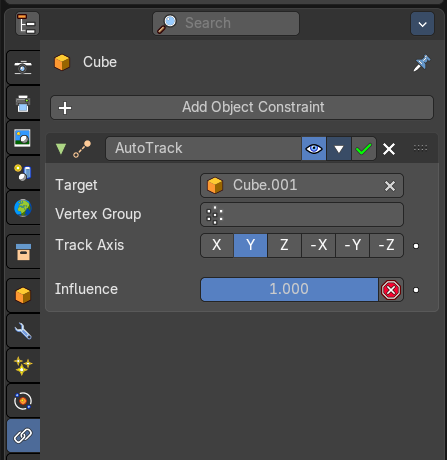Viewport: 447px width, 460px height.
Task: Open the Collection properties tab
Action: (x=23, y=252)
